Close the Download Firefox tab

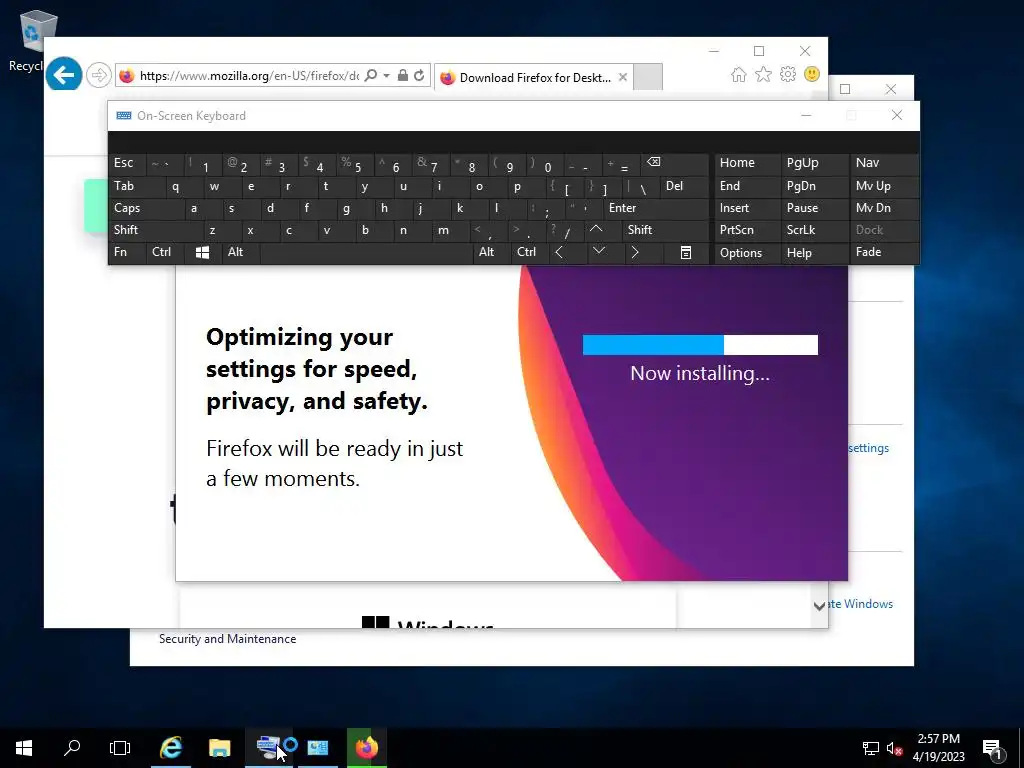pos(623,77)
